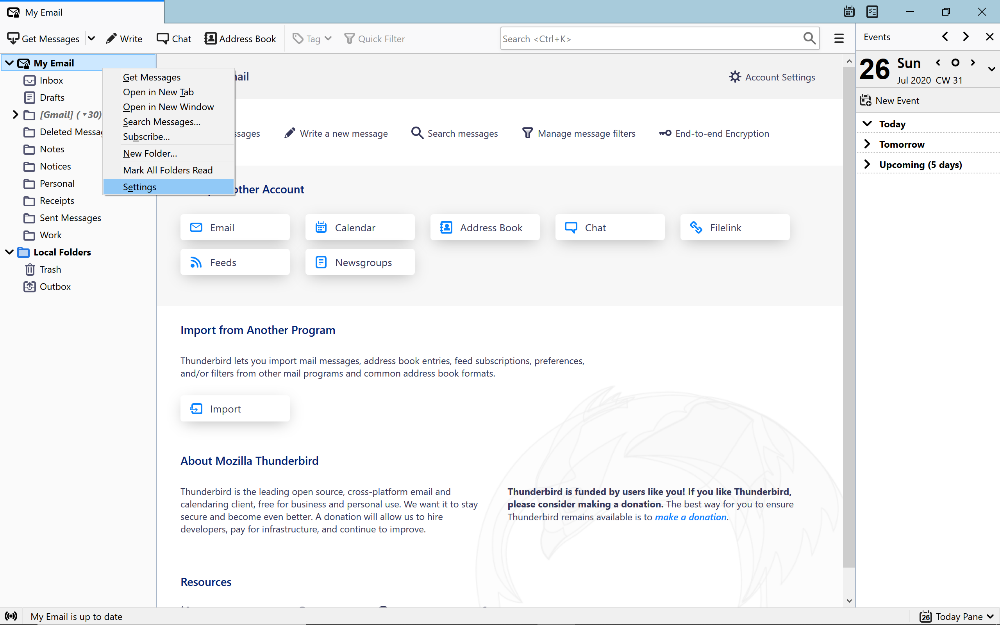1000x625 pixels.
Task: Choose Settings in context menu
Action: [169, 187]
